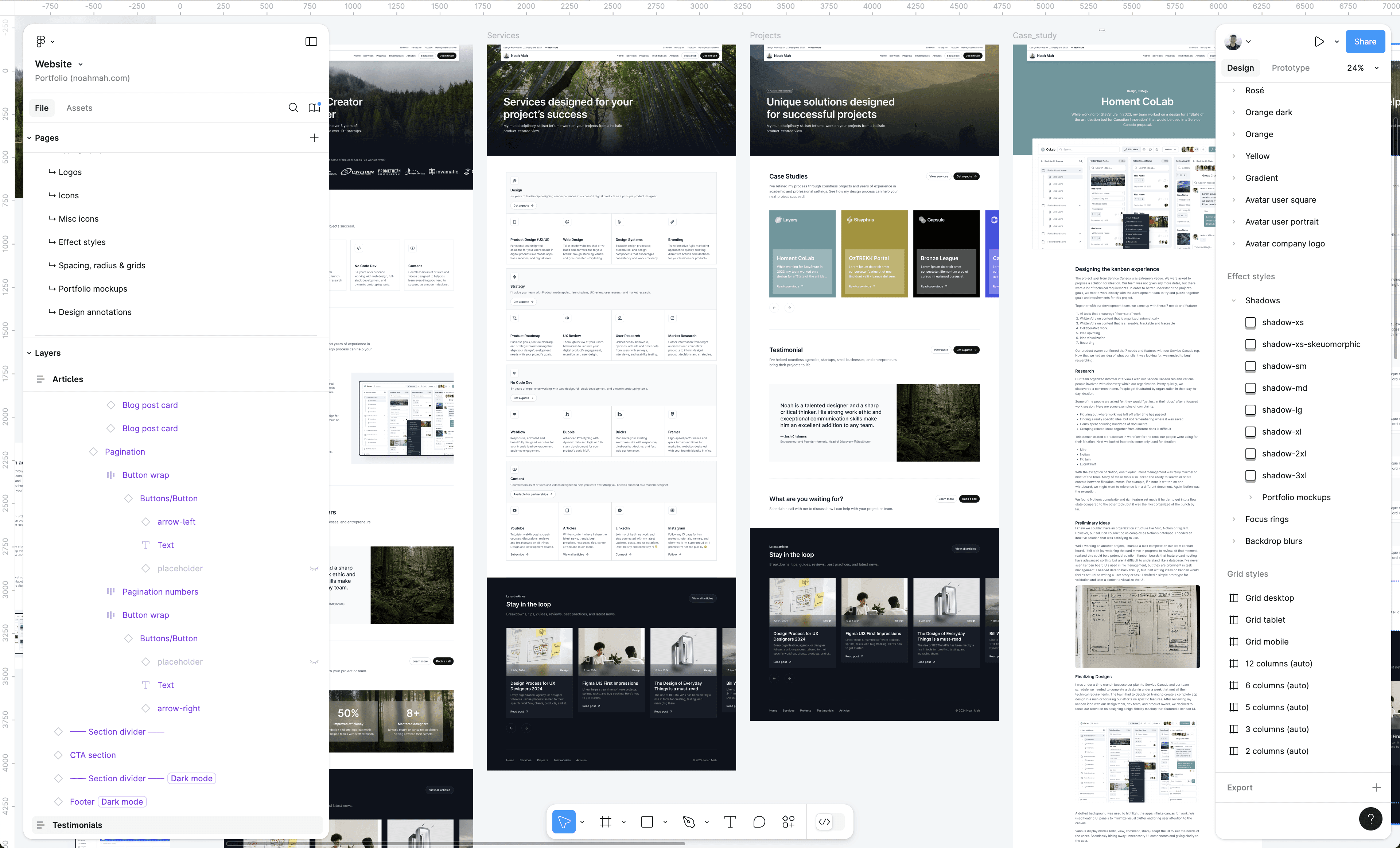This screenshot has height=848, width=1400.
Task: Show the hidden placeholder layer under arrow-left
Action: tap(314, 568)
